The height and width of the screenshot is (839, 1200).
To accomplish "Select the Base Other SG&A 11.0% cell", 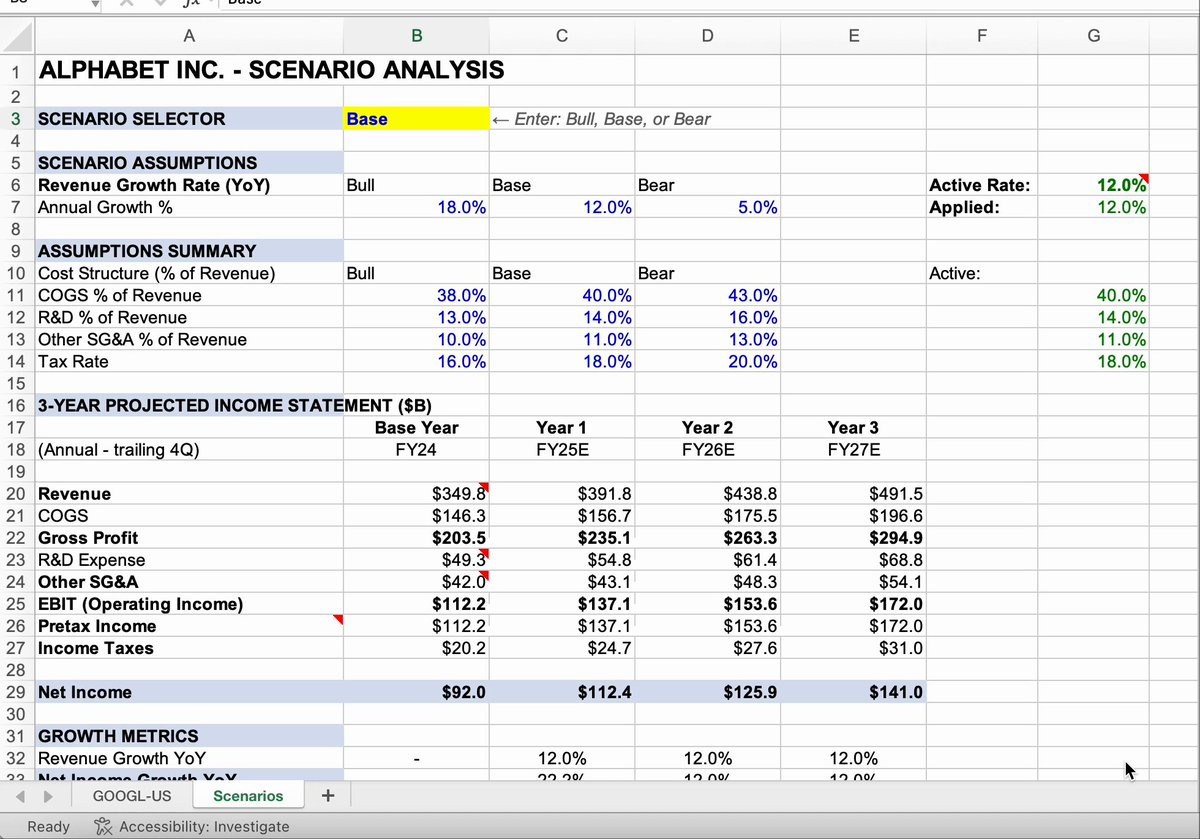I will [x=562, y=339].
